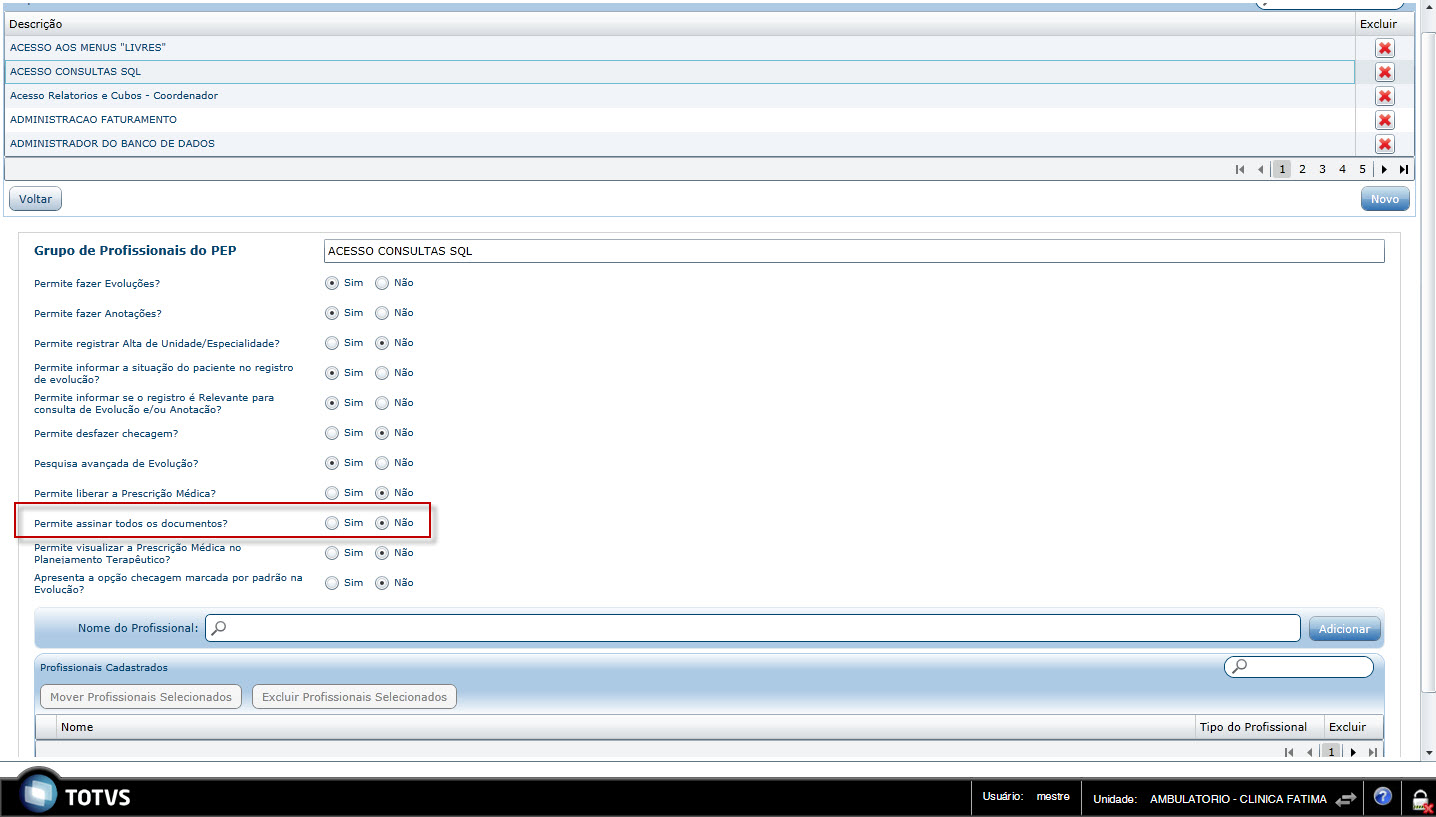This screenshot has width=1436, height=817.
Task: Choose Sim for Permite desfazer checagem
Action: click(x=332, y=433)
